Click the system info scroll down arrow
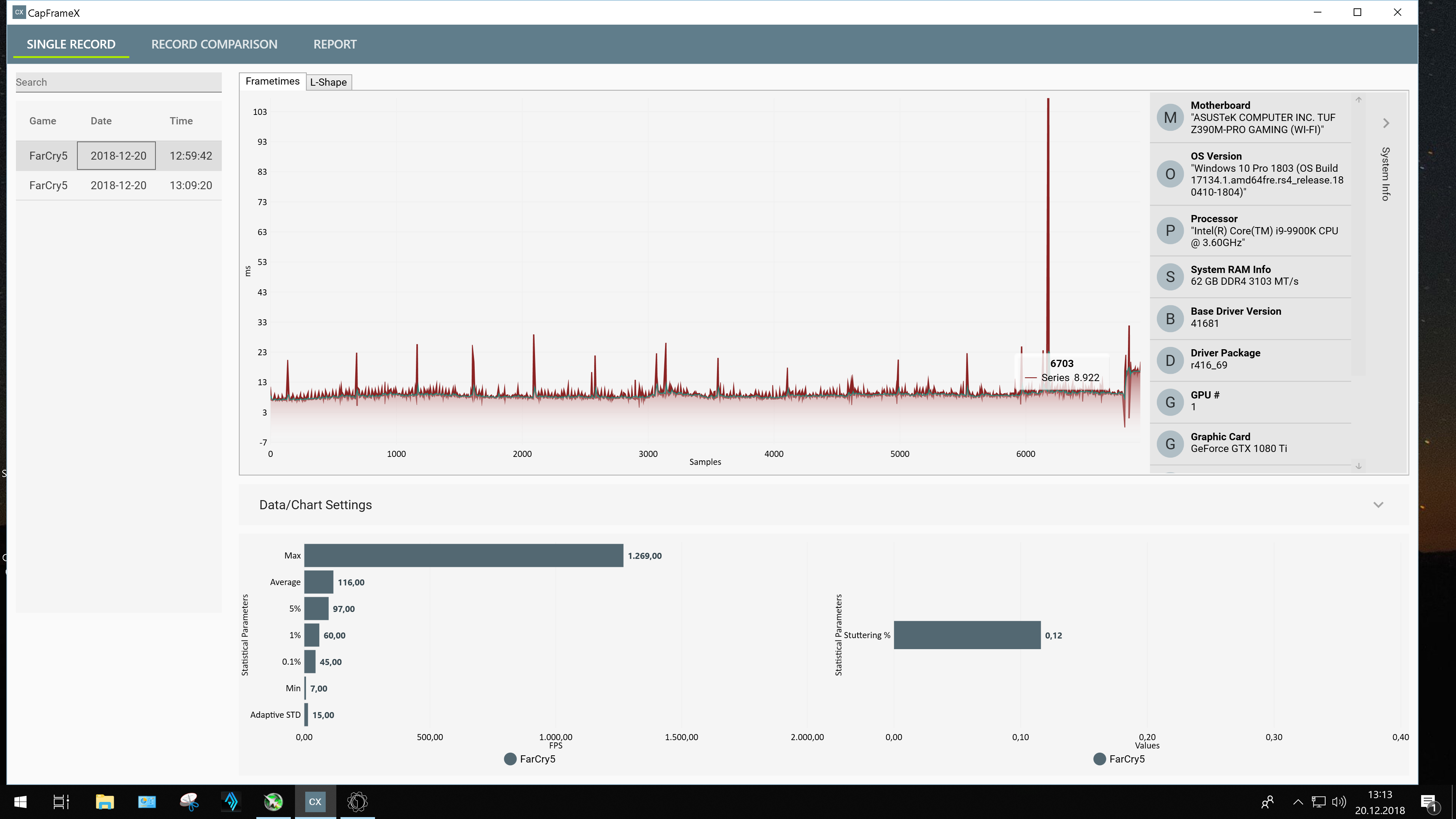This screenshot has width=1456, height=819. [x=1358, y=466]
